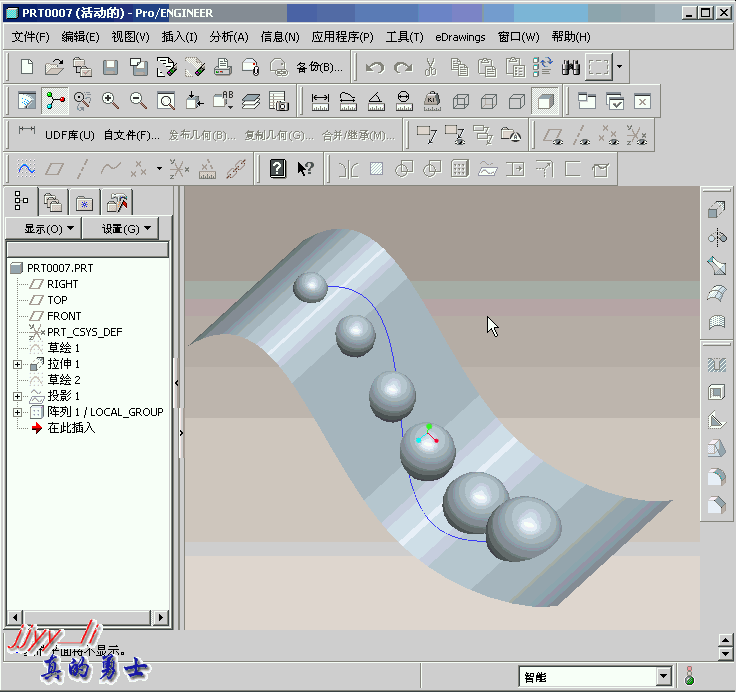Image resolution: width=736 pixels, height=692 pixels.
Task: Toggle shaded display mode
Action: click(x=545, y=101)
